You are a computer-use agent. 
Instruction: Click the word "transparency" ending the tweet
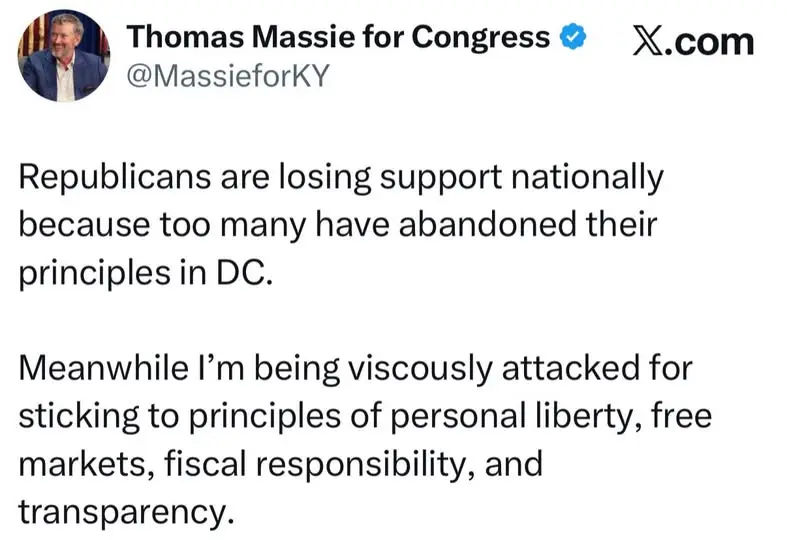tap(121, 510)
